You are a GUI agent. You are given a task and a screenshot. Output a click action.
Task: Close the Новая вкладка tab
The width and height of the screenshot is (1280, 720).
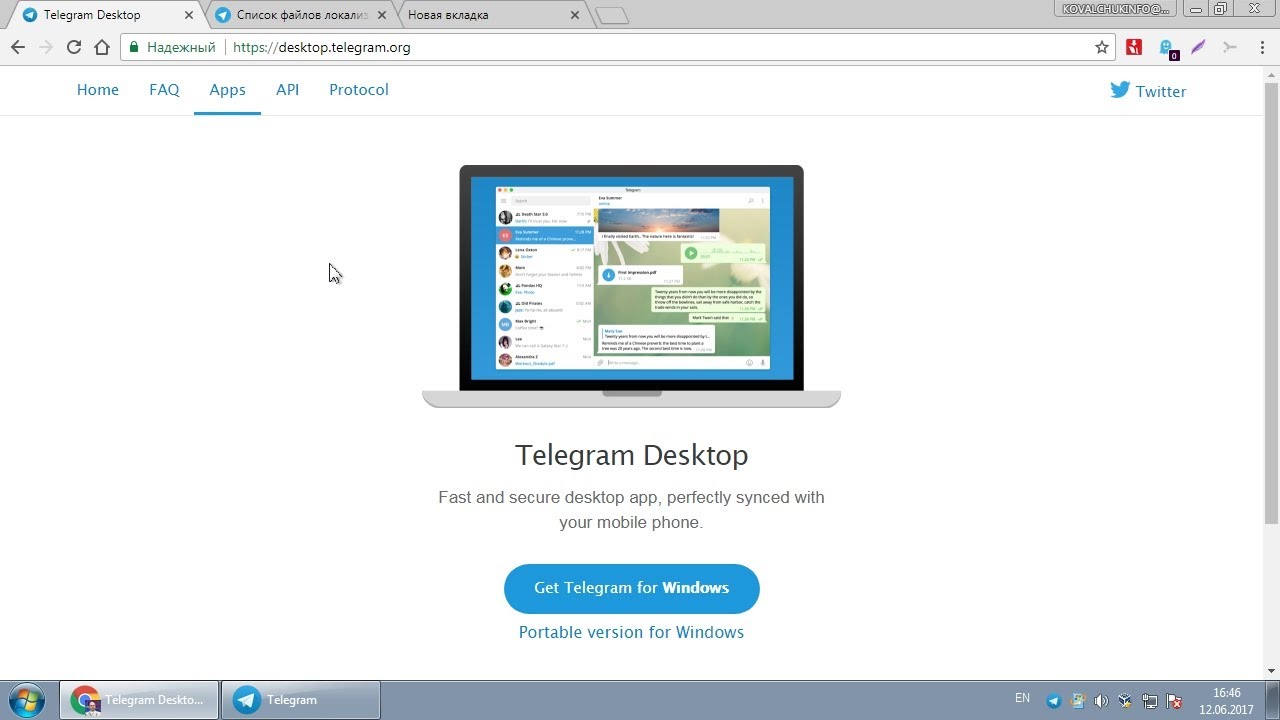(574, 15)
